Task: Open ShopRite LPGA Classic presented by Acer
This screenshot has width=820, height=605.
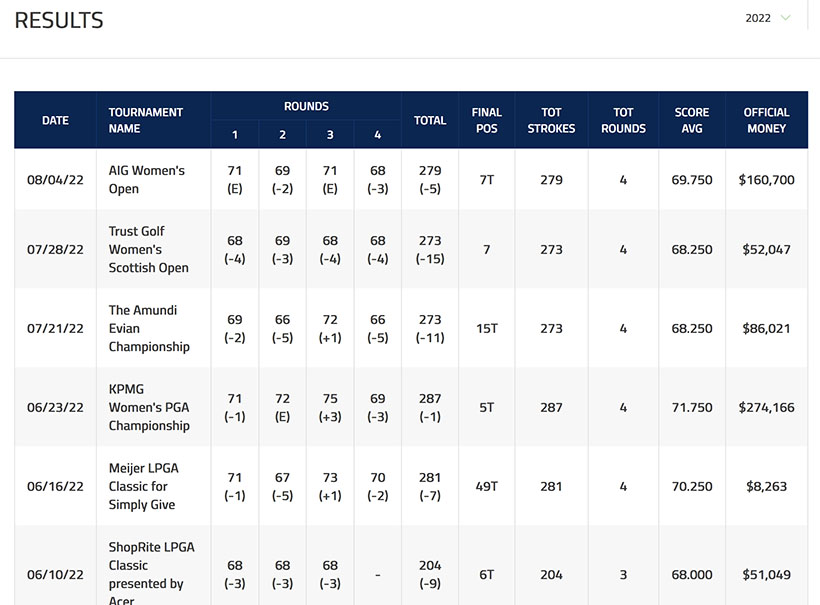Action: (151, 574)
